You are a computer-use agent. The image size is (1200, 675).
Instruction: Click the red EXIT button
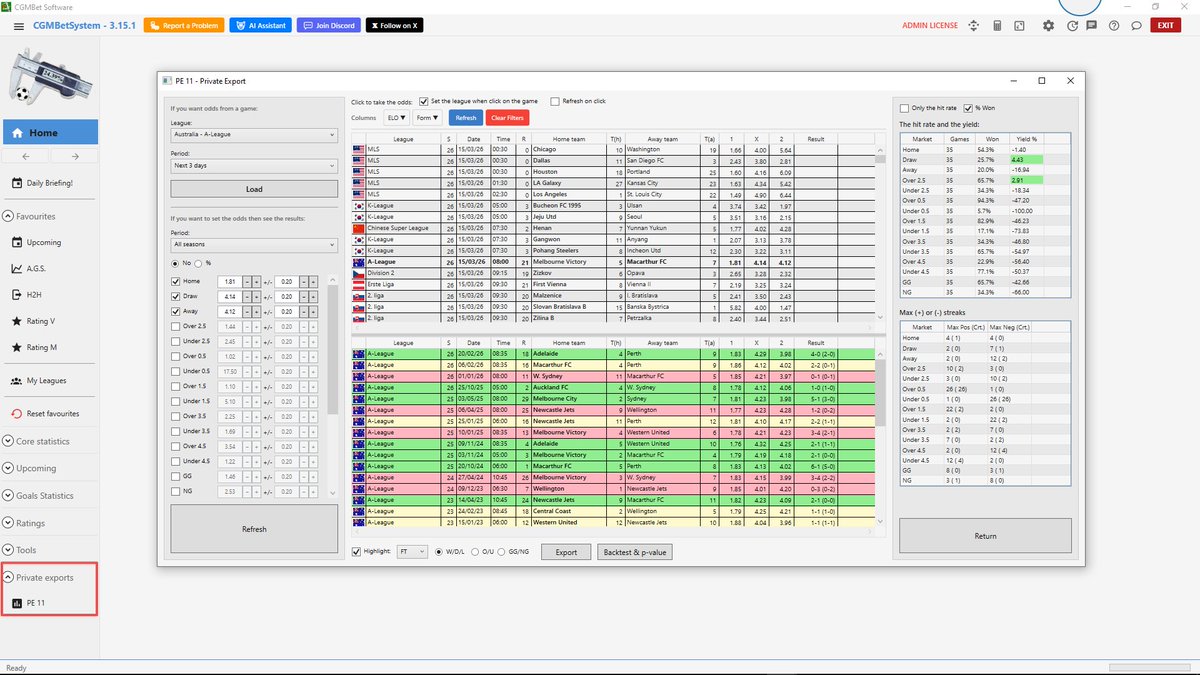(x=1164, y=25)
